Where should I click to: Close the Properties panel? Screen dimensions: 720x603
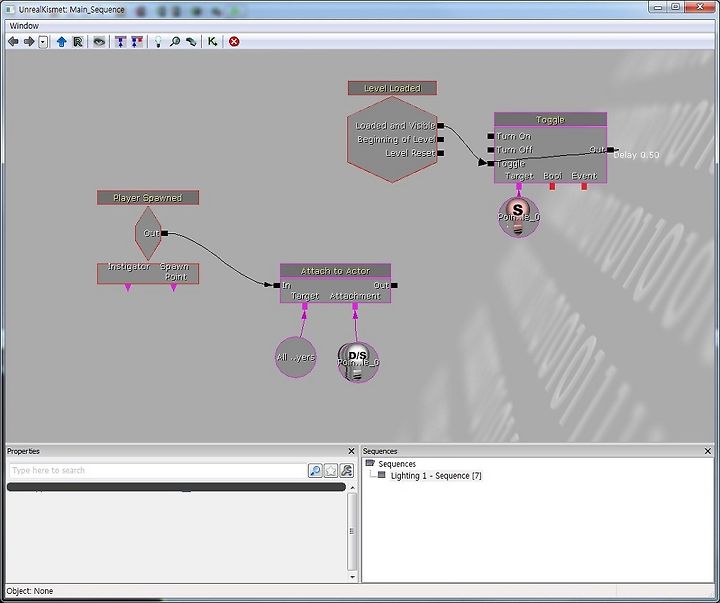pyautogui.click(x=351, y=451)
